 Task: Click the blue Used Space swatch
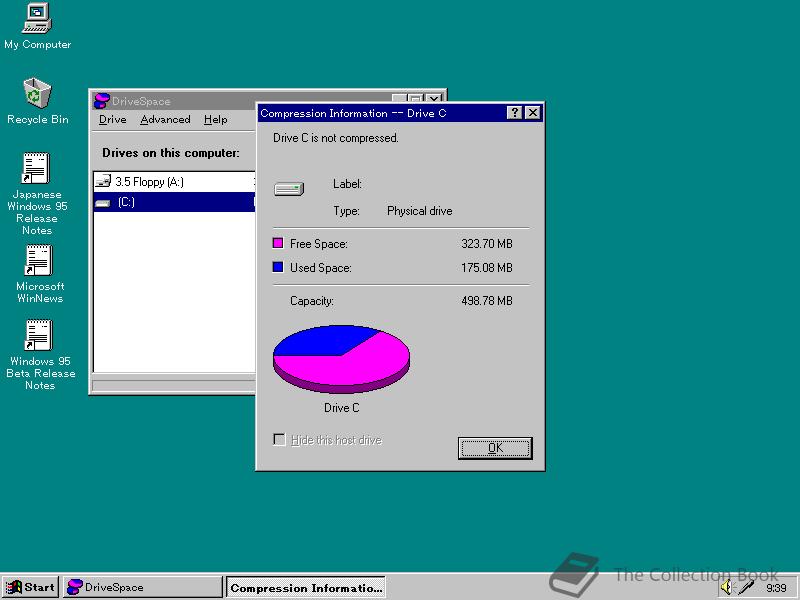(x=278, y=267)
